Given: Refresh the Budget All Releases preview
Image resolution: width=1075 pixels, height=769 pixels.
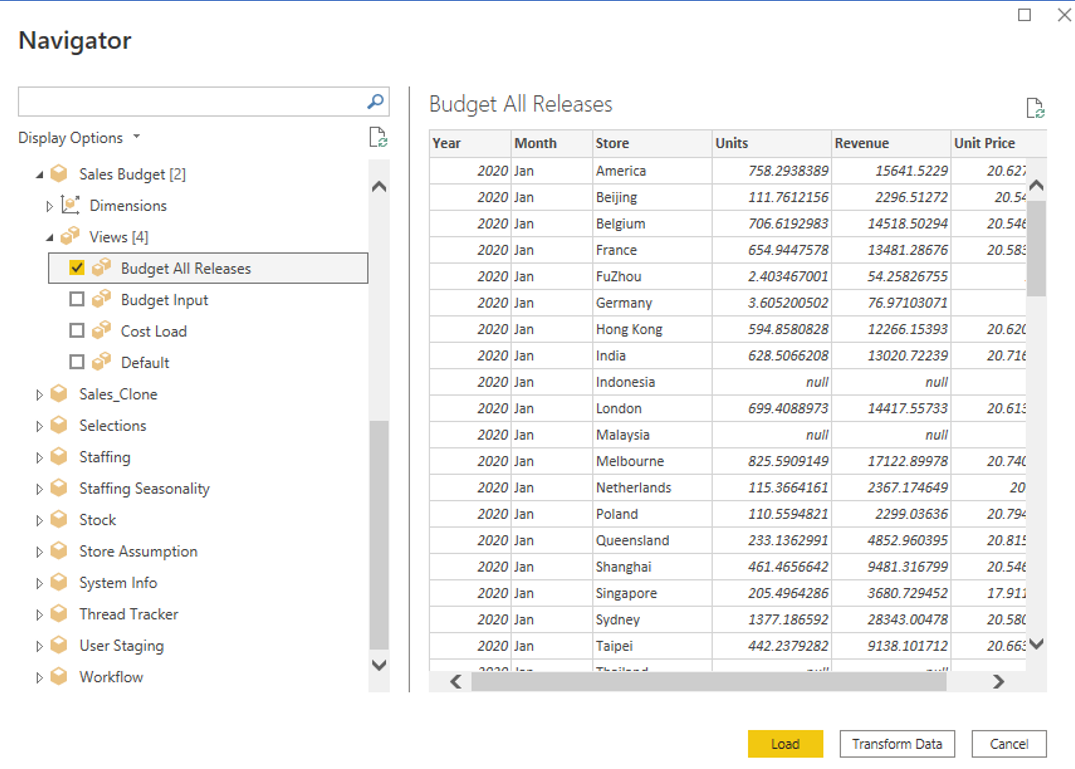Looking at the screenshot, I should pyautogui.click(x=1035, y=108).
